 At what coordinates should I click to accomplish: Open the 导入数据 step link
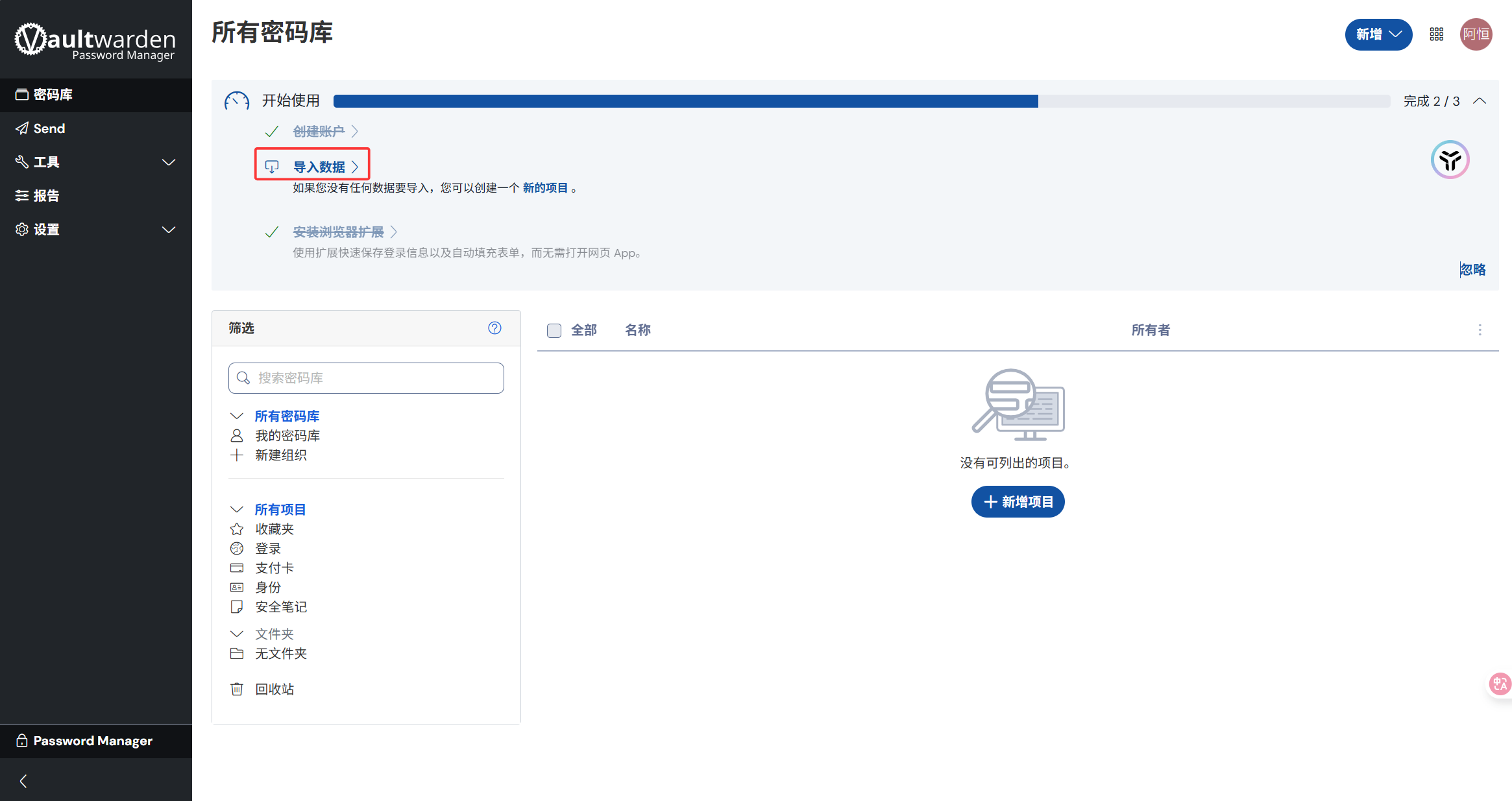point(326,167)
